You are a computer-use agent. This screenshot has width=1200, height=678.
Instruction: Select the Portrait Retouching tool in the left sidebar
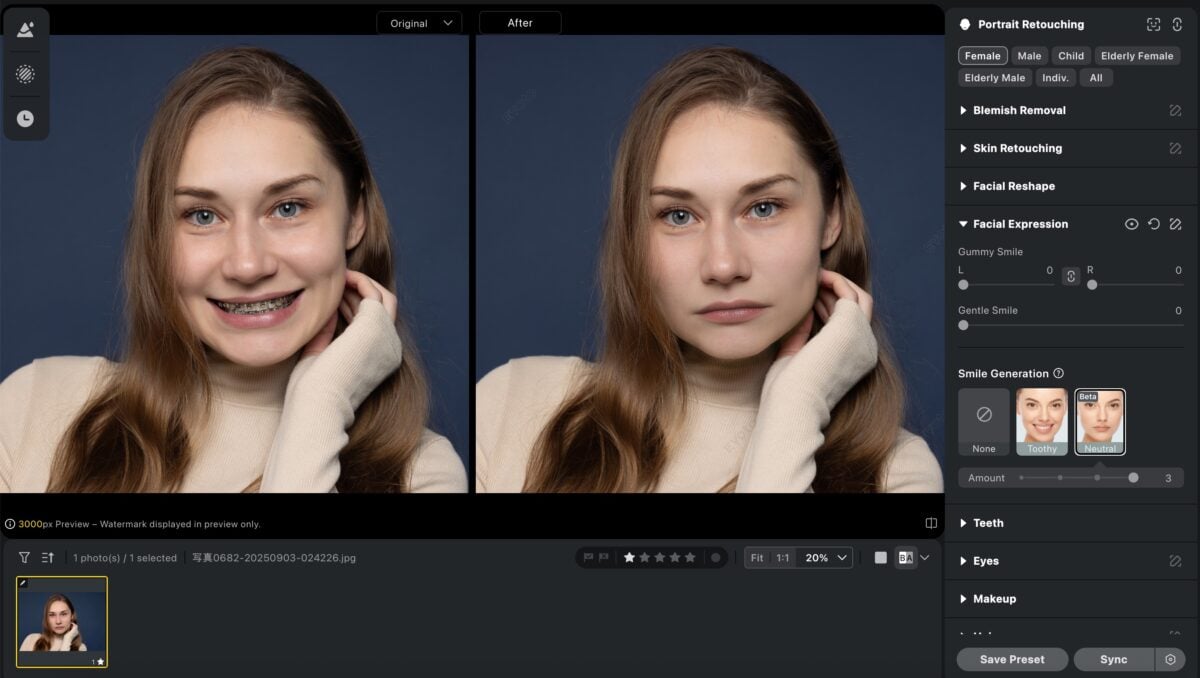pyautogui.click(x=26, y=28)
